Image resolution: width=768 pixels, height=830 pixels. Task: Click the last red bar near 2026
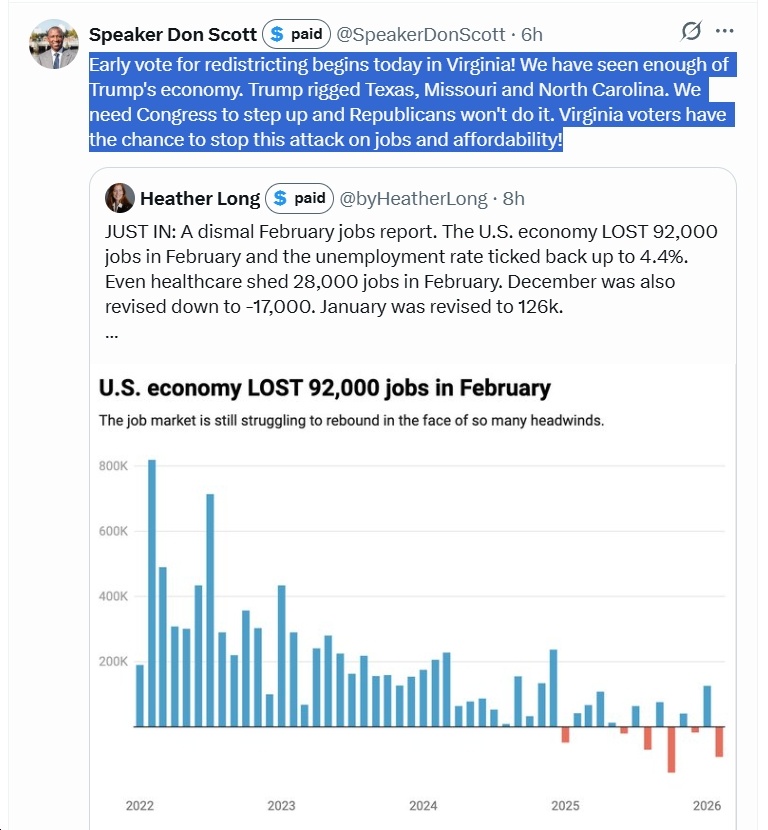[718, 741]
